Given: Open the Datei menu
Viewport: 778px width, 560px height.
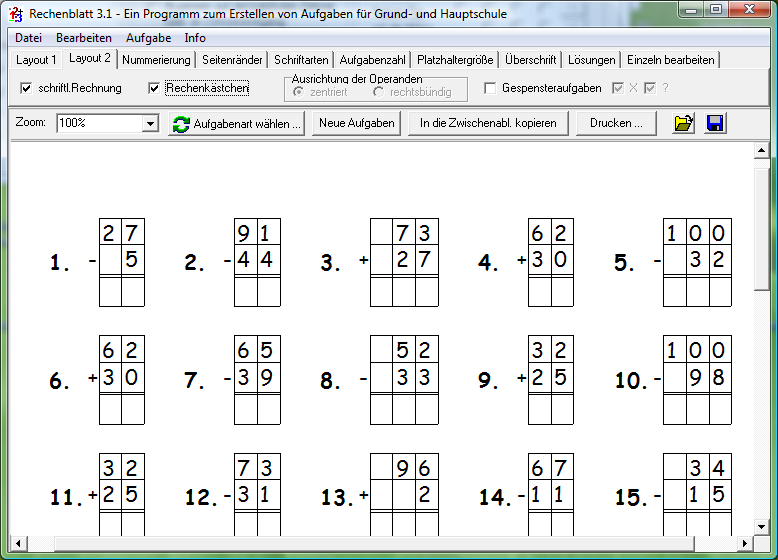Looking at the screenshot, I should coord(29,38).
